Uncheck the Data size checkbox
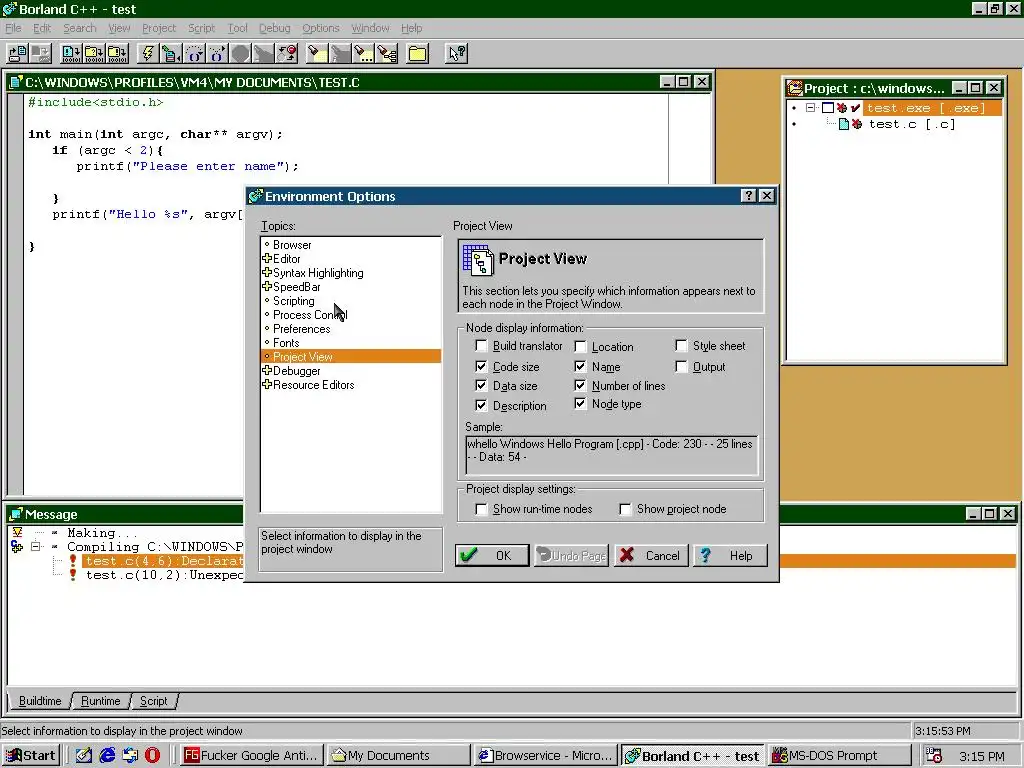Screen dimensions: 1024x768 (481, 385)
